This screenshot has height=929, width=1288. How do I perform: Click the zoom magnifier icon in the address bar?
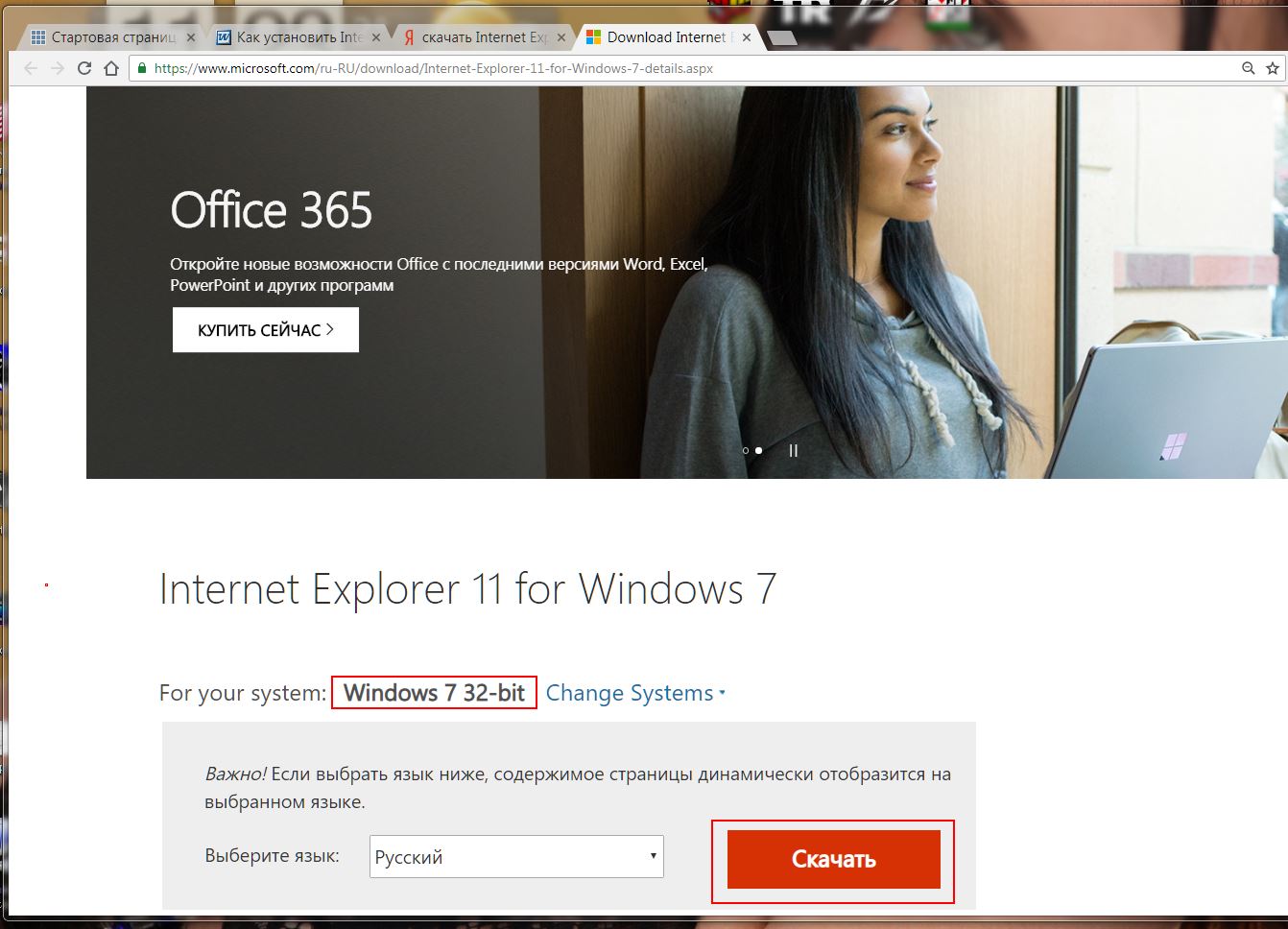click(x=1248, y=68)
